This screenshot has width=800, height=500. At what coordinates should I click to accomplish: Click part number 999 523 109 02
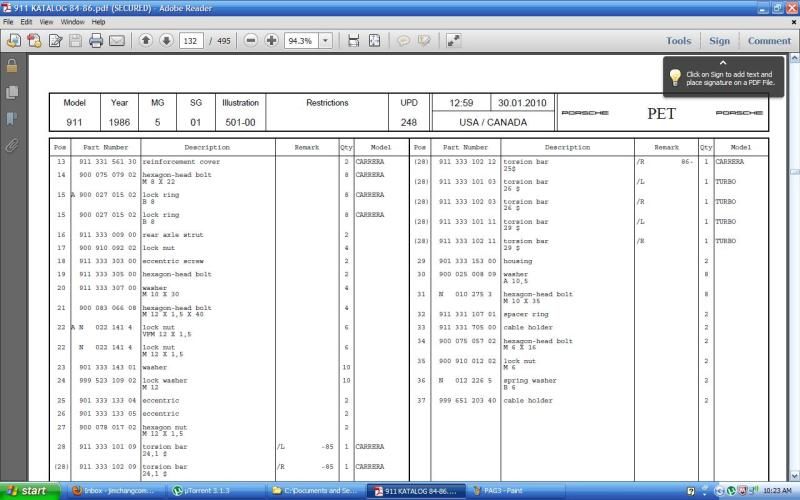[108, 381]
